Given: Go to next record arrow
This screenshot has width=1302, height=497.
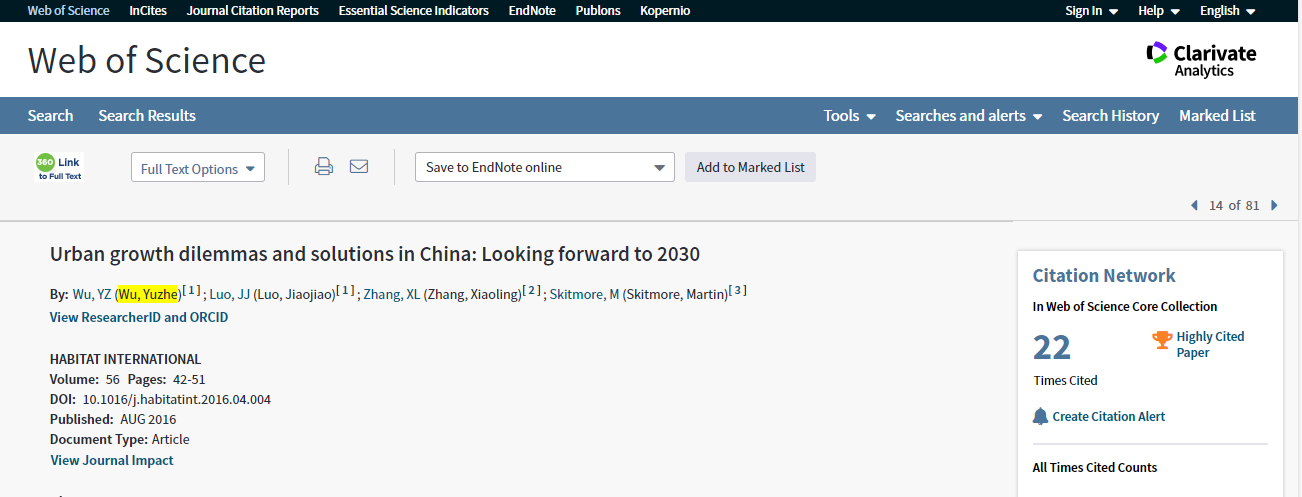Looking at the screenshot, I should [x=1274, y=205].
